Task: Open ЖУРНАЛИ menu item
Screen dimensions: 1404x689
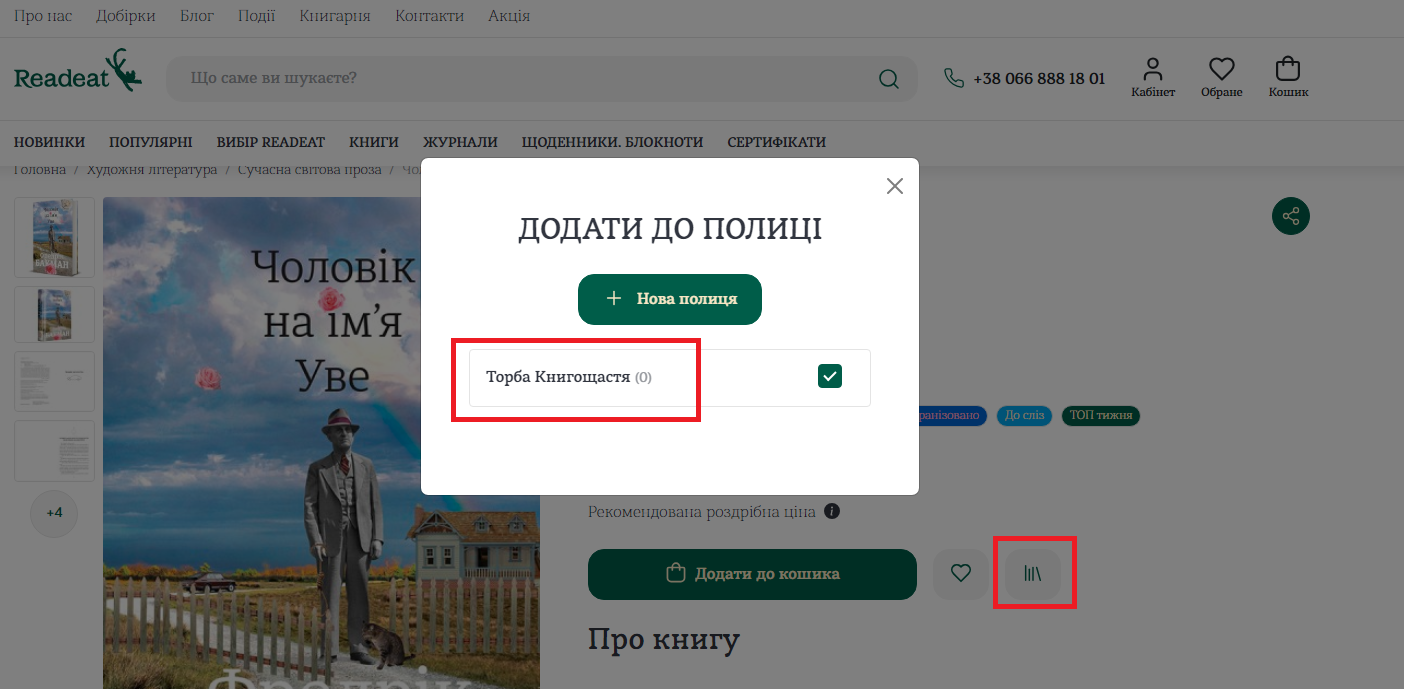Action: tap(460, 142)
